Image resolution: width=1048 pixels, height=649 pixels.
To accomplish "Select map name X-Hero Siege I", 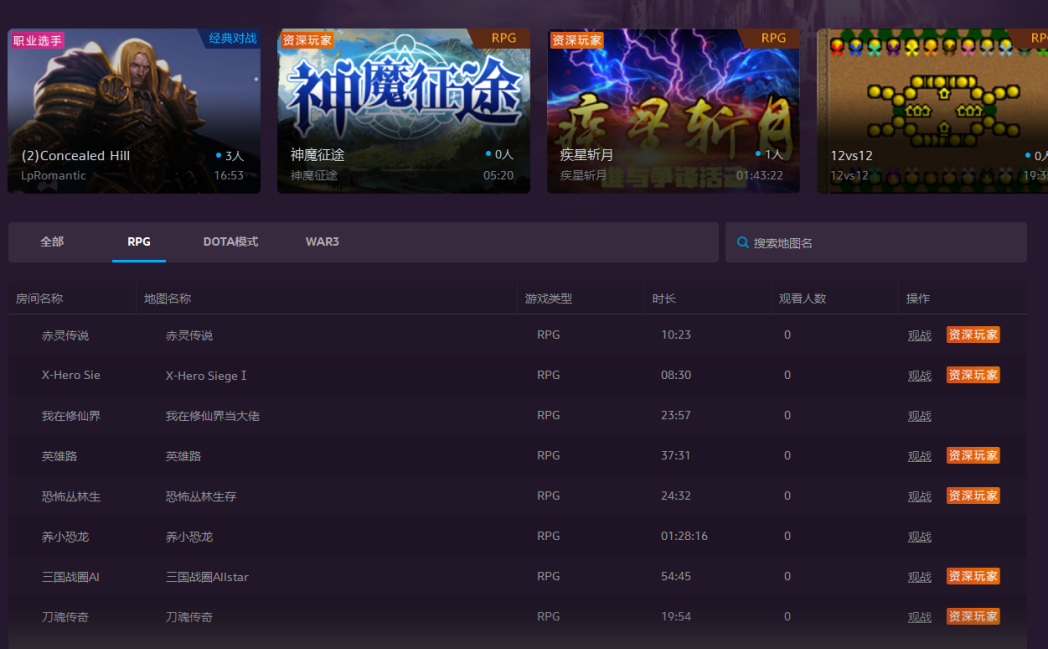I will click(x=206, y=376).
